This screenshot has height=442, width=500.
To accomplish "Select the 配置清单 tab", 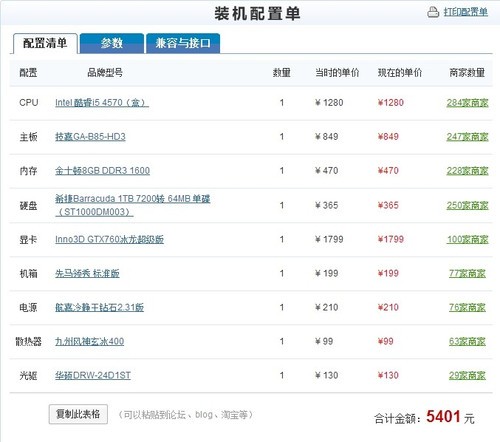I will tap(45, 43).
